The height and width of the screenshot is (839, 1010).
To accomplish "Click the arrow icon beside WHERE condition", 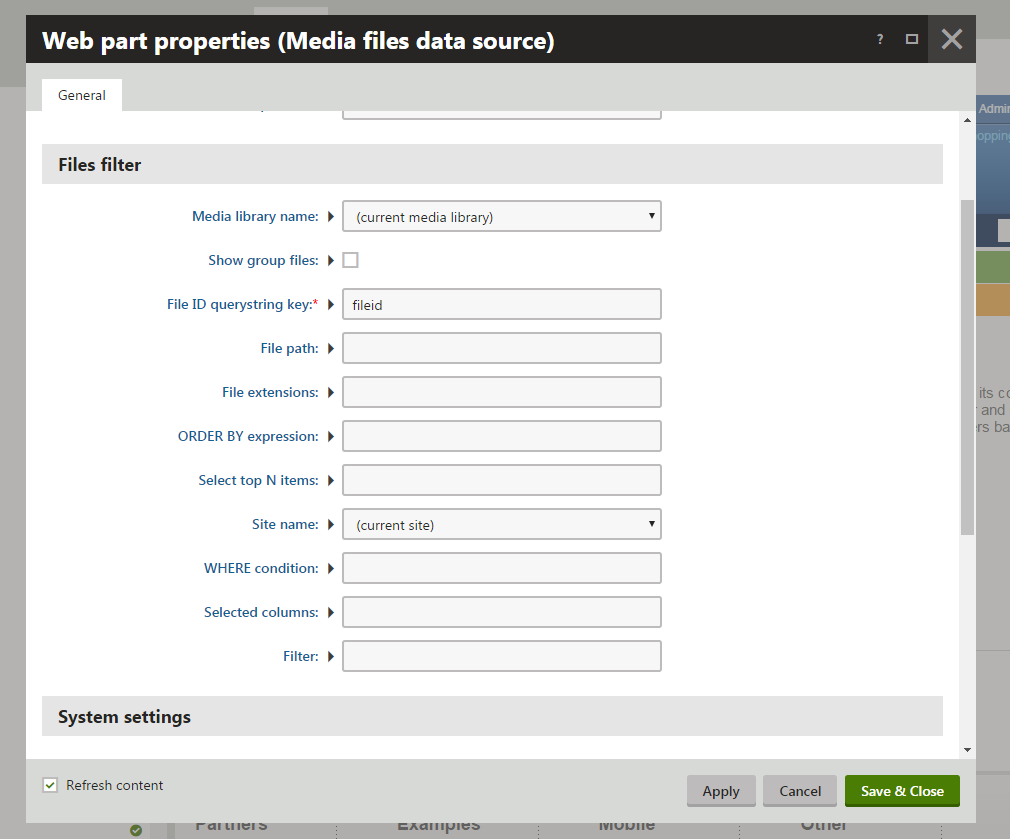I will [x=331, y=568].
